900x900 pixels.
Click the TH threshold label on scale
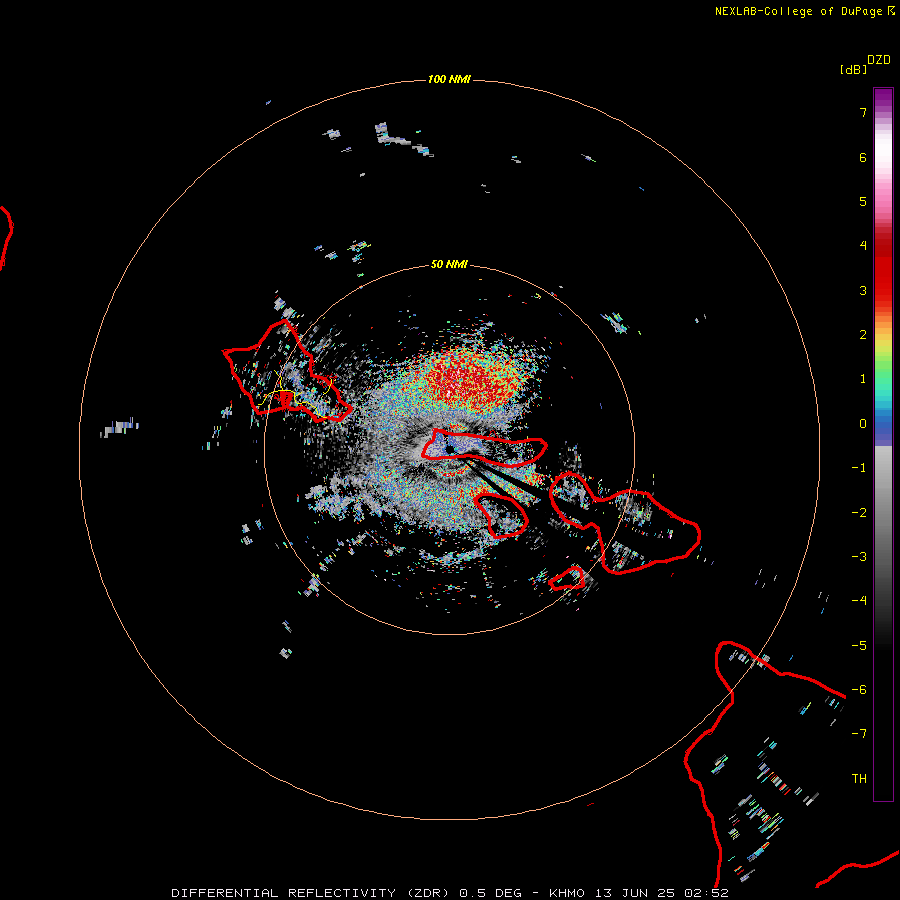(x=859, y=779)
